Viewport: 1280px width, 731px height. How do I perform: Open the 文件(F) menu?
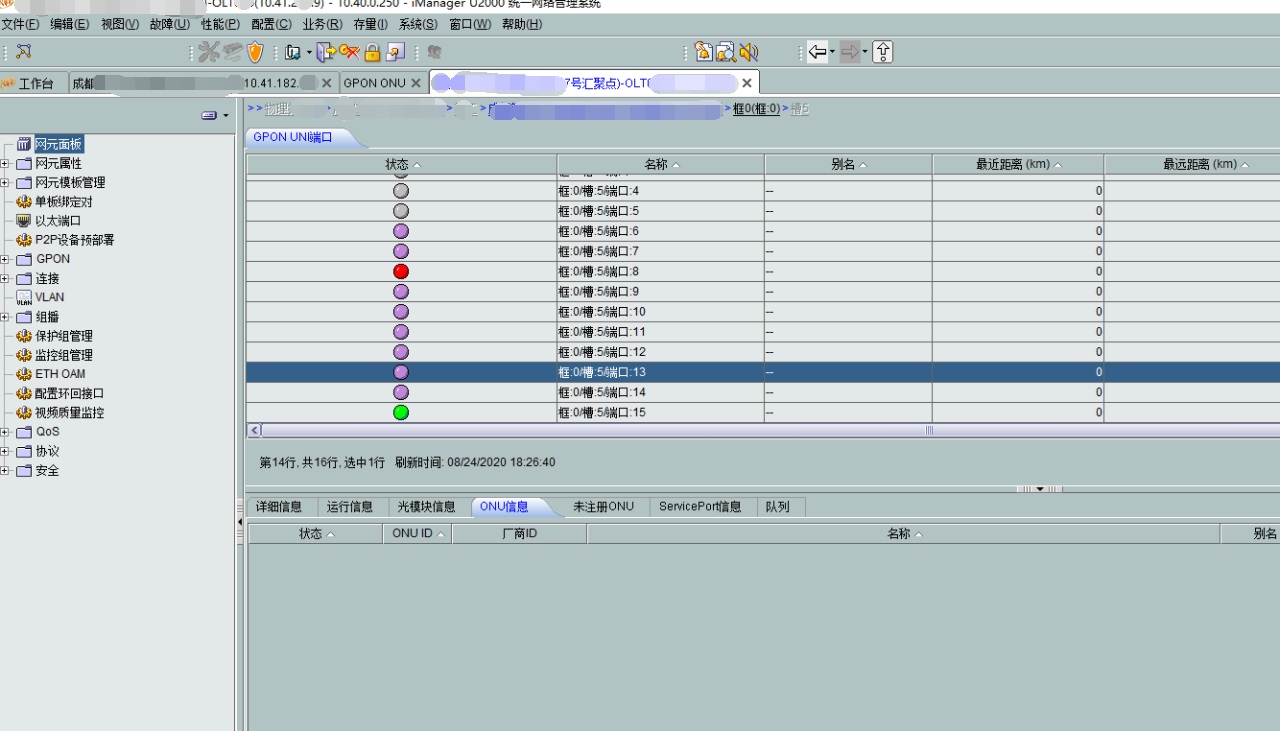pos(21,24)
